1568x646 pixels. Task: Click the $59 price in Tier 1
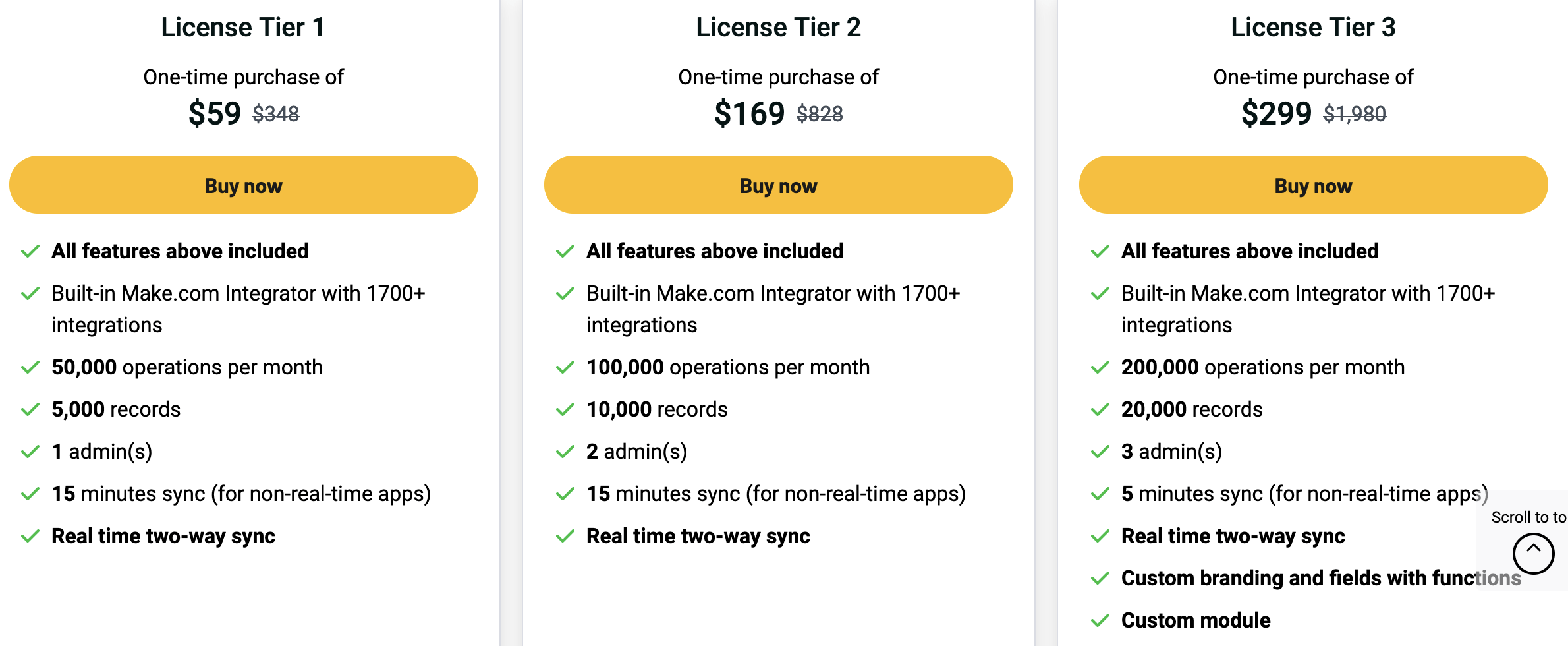(x=215, y=113)
